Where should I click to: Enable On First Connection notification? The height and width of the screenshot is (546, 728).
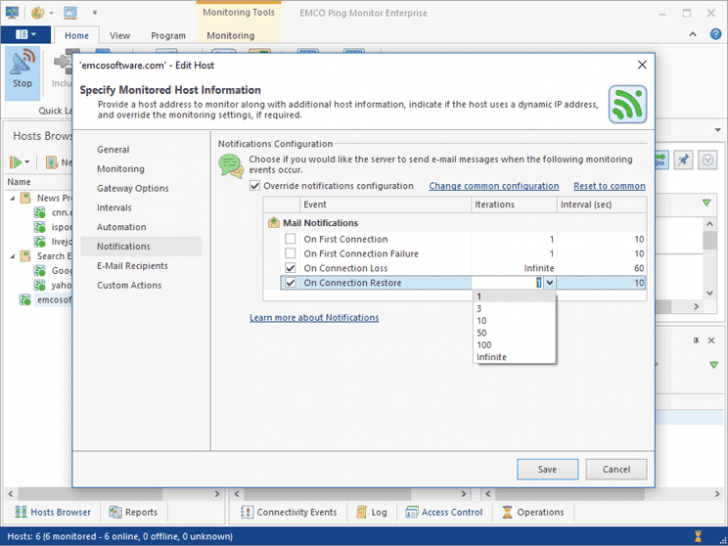290,240
